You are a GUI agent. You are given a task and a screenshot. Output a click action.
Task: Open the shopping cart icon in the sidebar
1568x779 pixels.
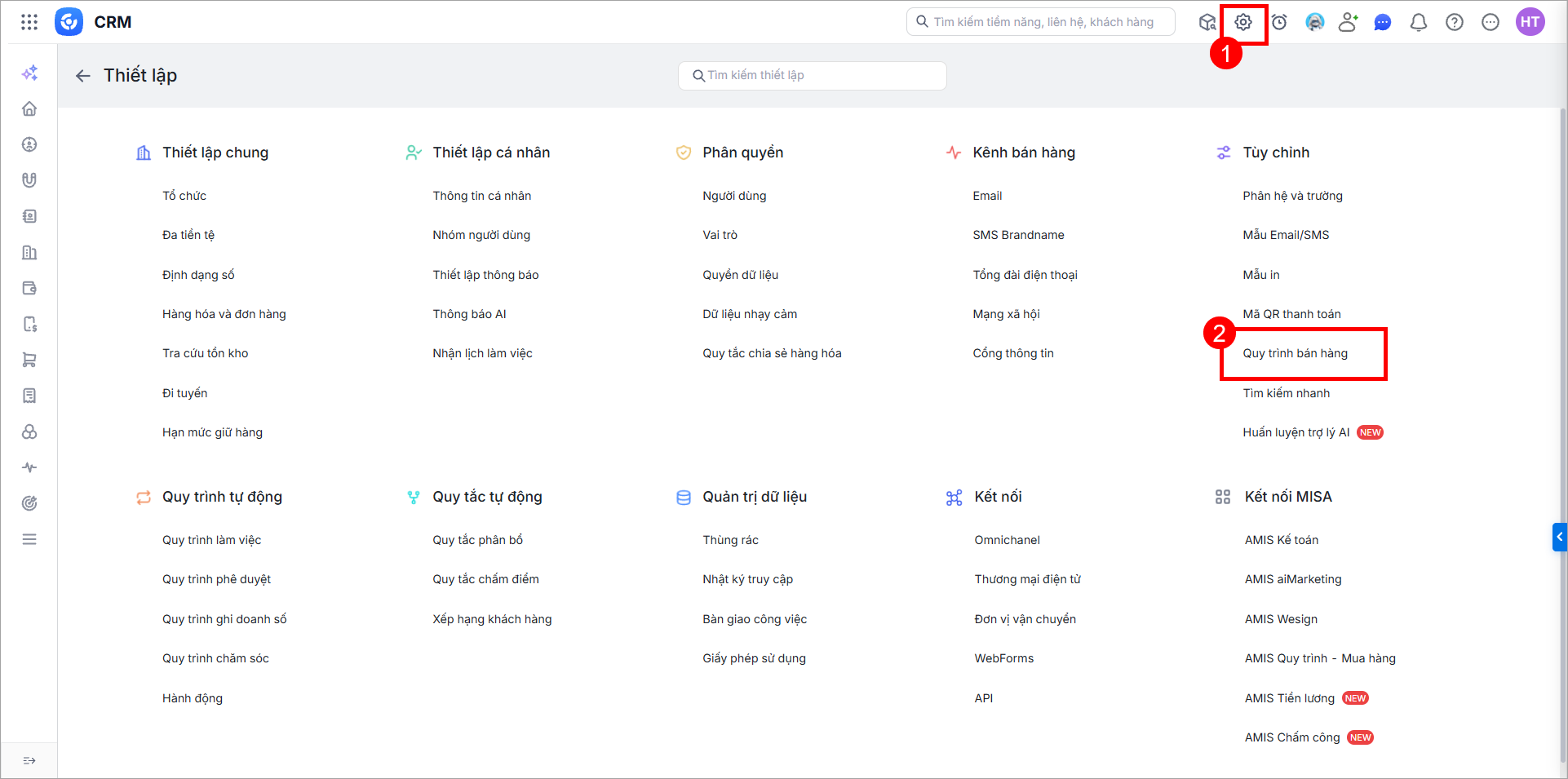pyautogui.click(x=29, y=360)
